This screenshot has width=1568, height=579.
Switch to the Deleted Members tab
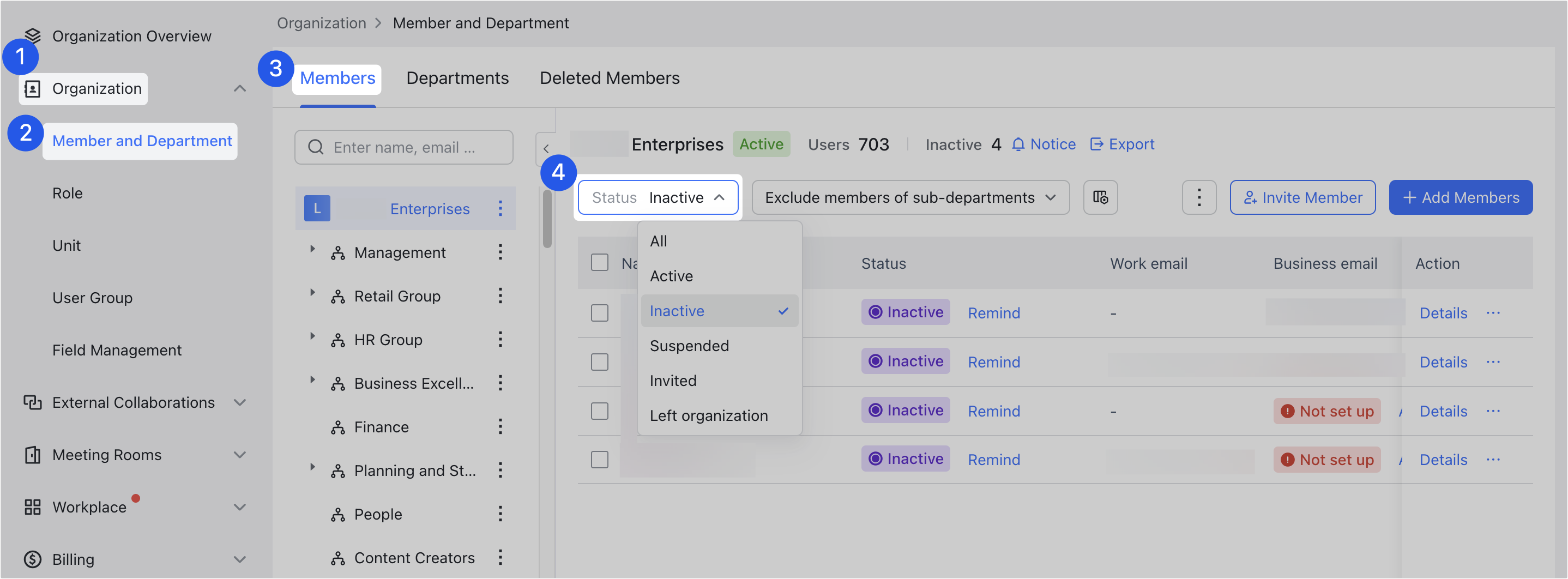pos(610,78)
